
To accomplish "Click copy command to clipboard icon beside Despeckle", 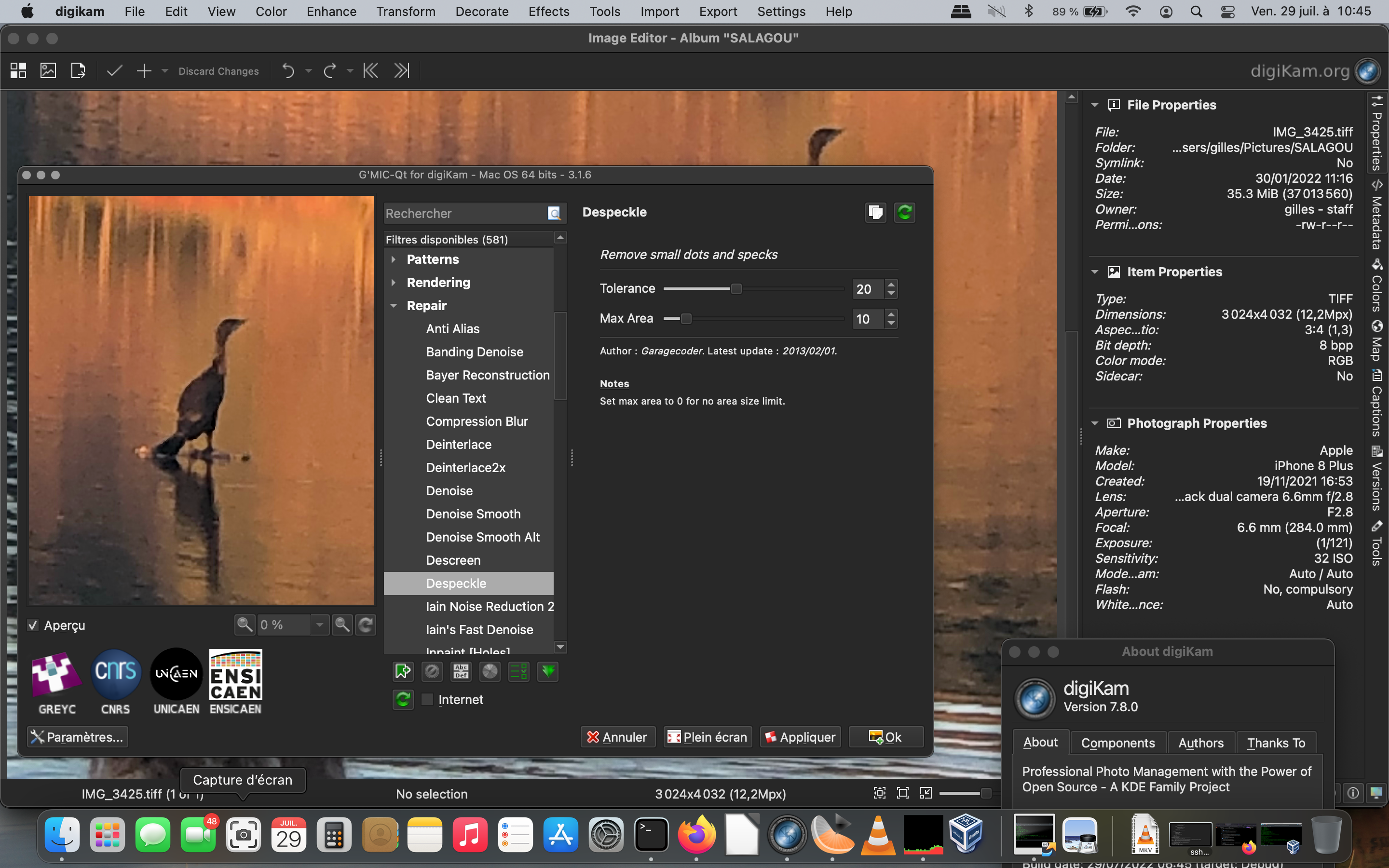I will pos(875,212).
